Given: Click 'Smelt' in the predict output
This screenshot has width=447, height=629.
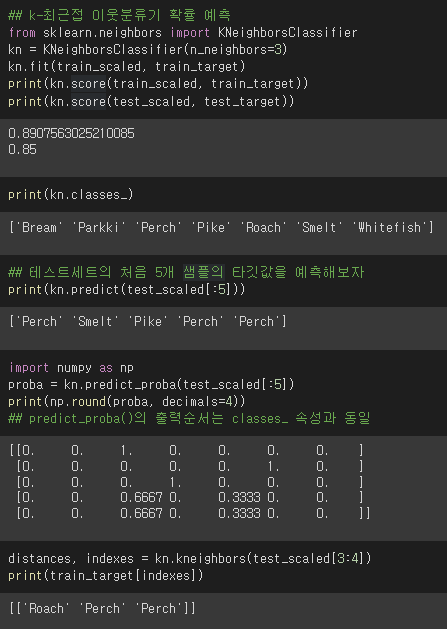Looking at the screenshot, I should coord(95,321).
